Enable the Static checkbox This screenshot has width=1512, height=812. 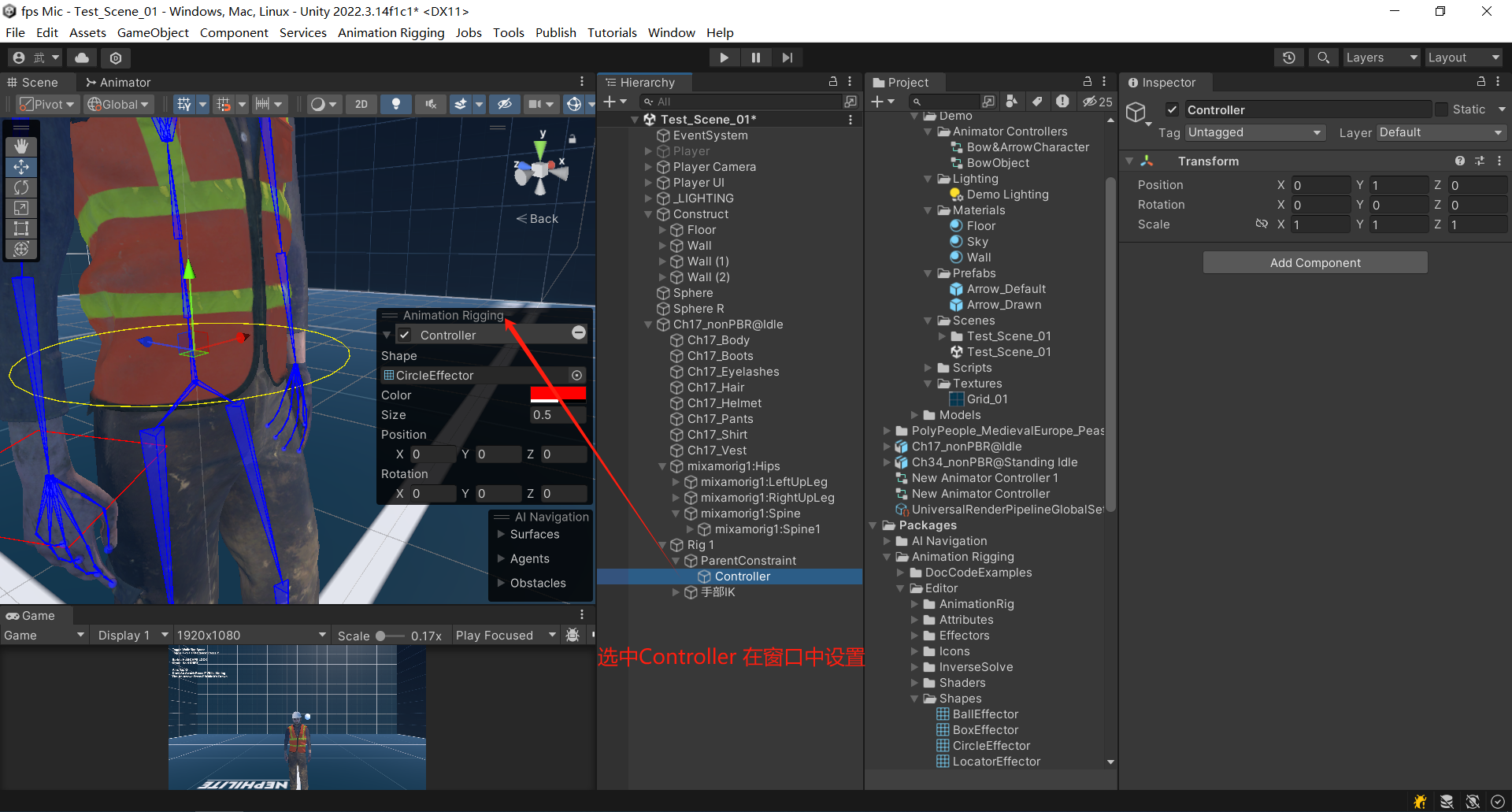point(1441,109)
